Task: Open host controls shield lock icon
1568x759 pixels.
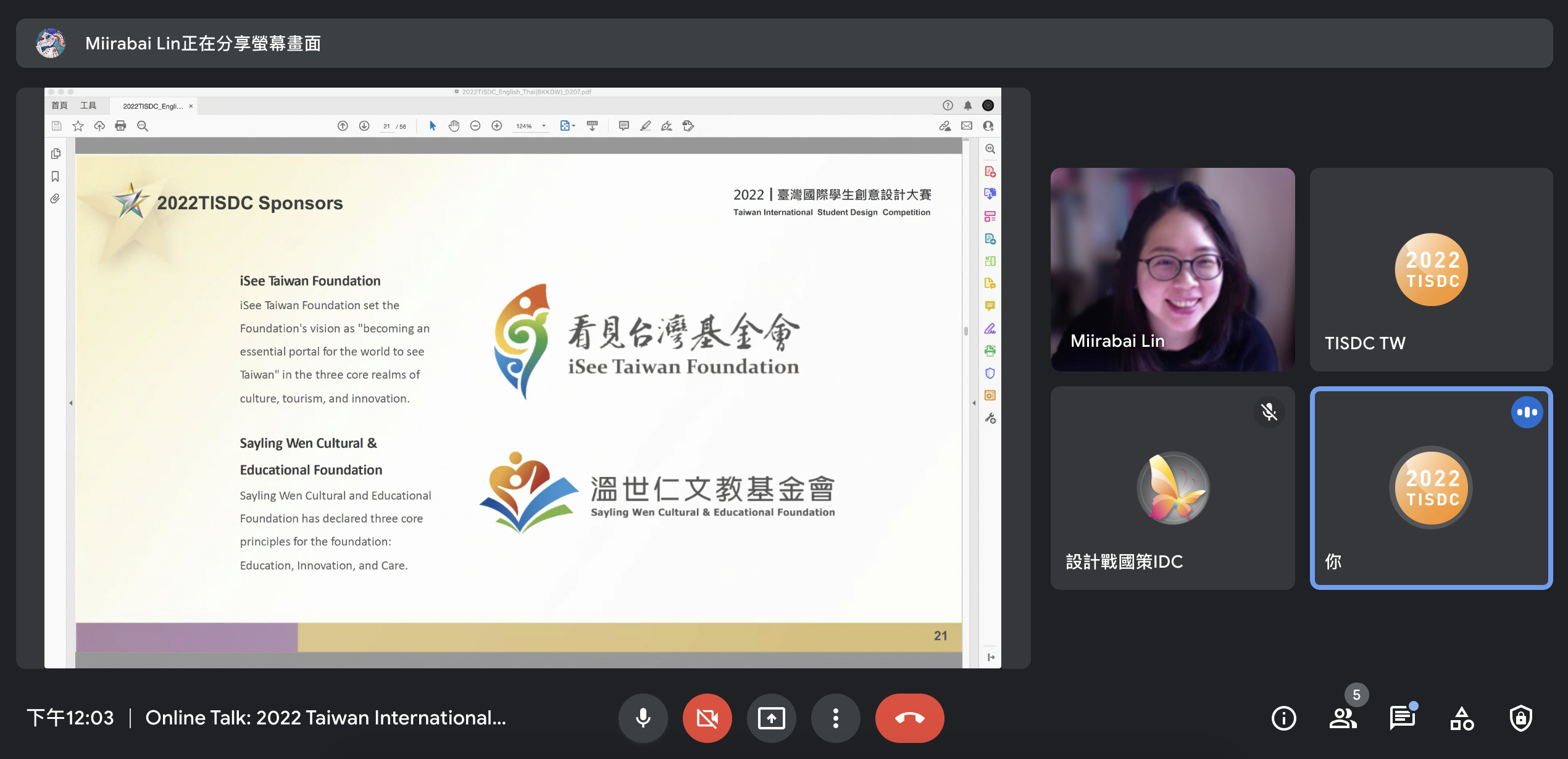Action: coord(1520,718)
